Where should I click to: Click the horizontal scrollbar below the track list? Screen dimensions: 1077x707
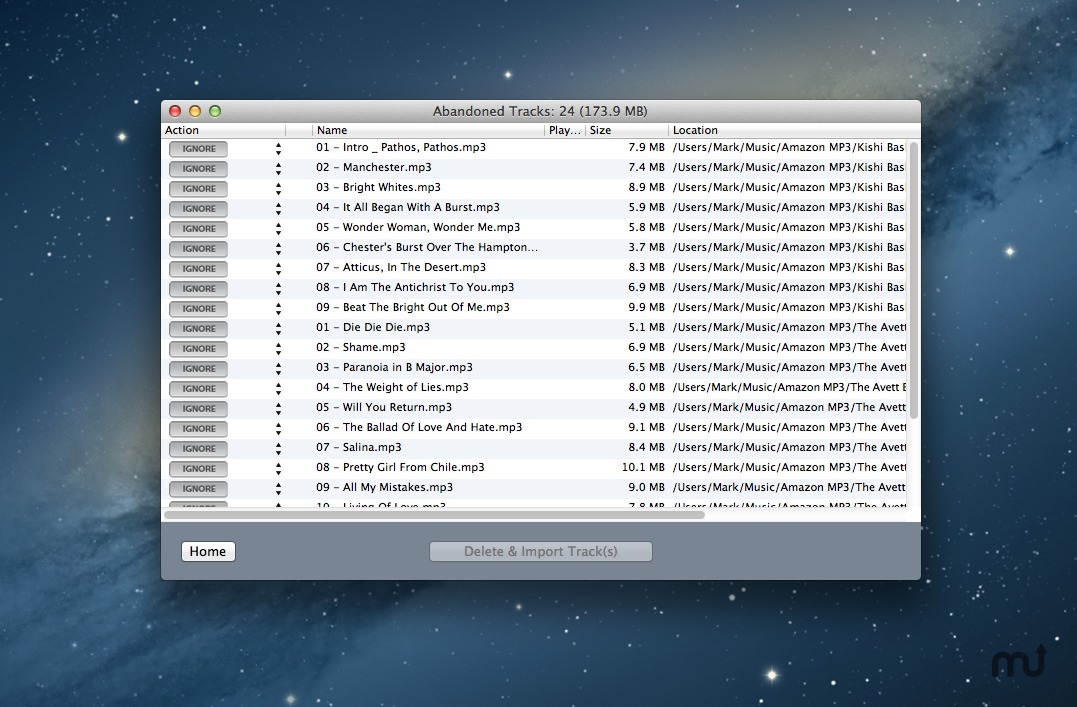(435, 515)
